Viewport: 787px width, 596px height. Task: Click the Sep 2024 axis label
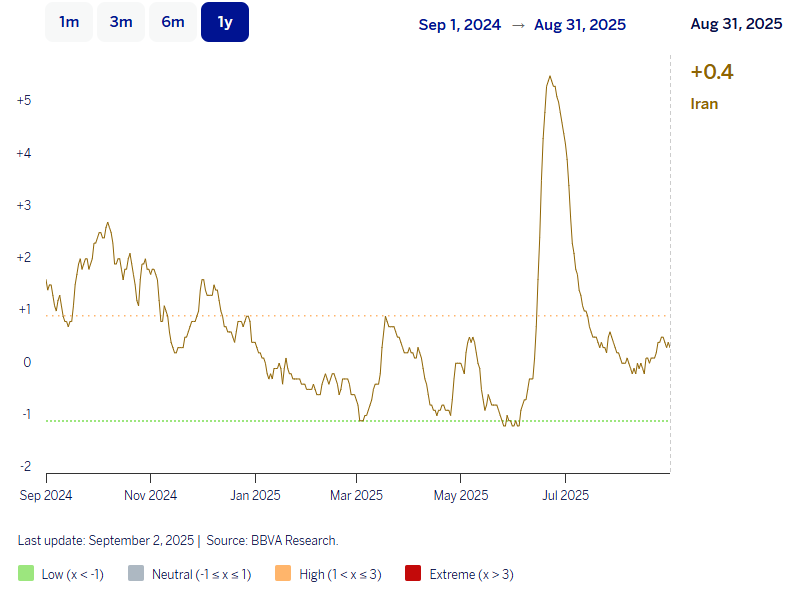(46, 496)
